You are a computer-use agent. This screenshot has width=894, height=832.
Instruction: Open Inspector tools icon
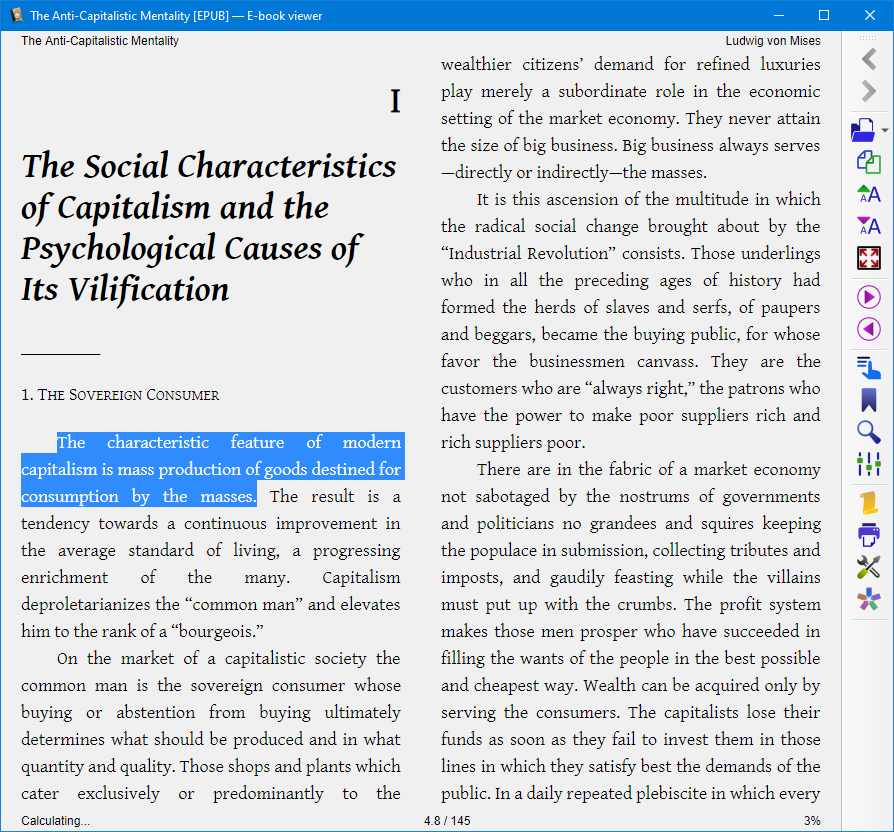[x=868, y=567]
